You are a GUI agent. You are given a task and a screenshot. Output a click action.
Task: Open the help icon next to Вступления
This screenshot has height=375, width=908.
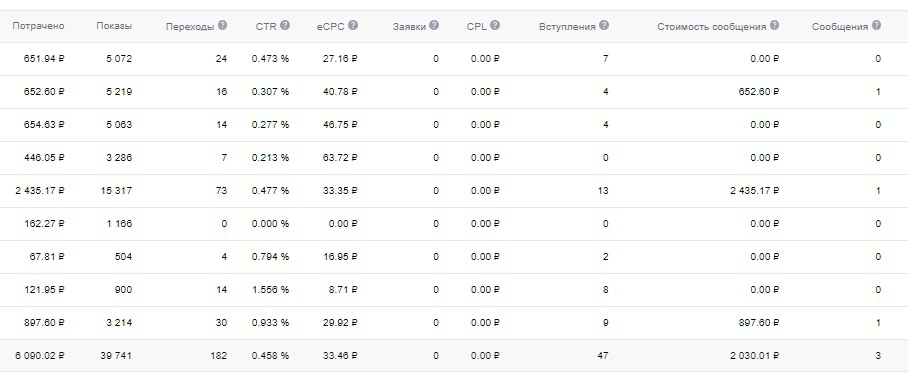(x=604, y=26)
